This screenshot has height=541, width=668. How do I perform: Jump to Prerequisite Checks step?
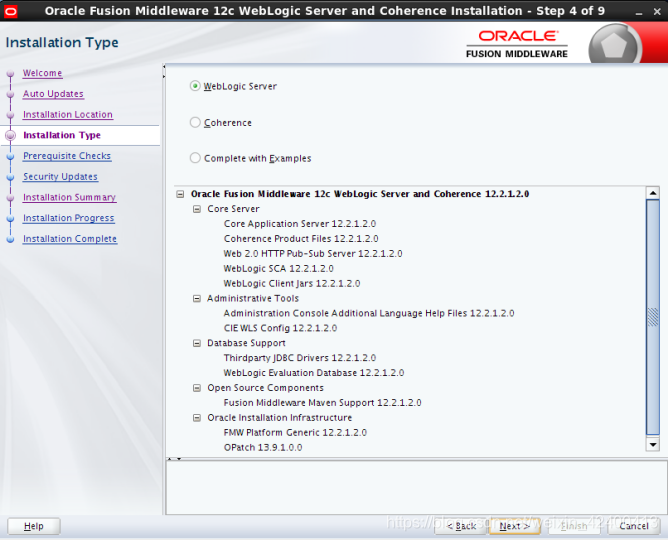[x=67, y=156]
